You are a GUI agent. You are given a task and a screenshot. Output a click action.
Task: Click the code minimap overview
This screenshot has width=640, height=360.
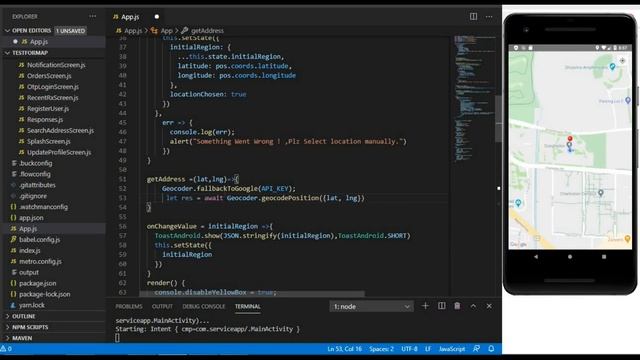[x=474, y=99]
